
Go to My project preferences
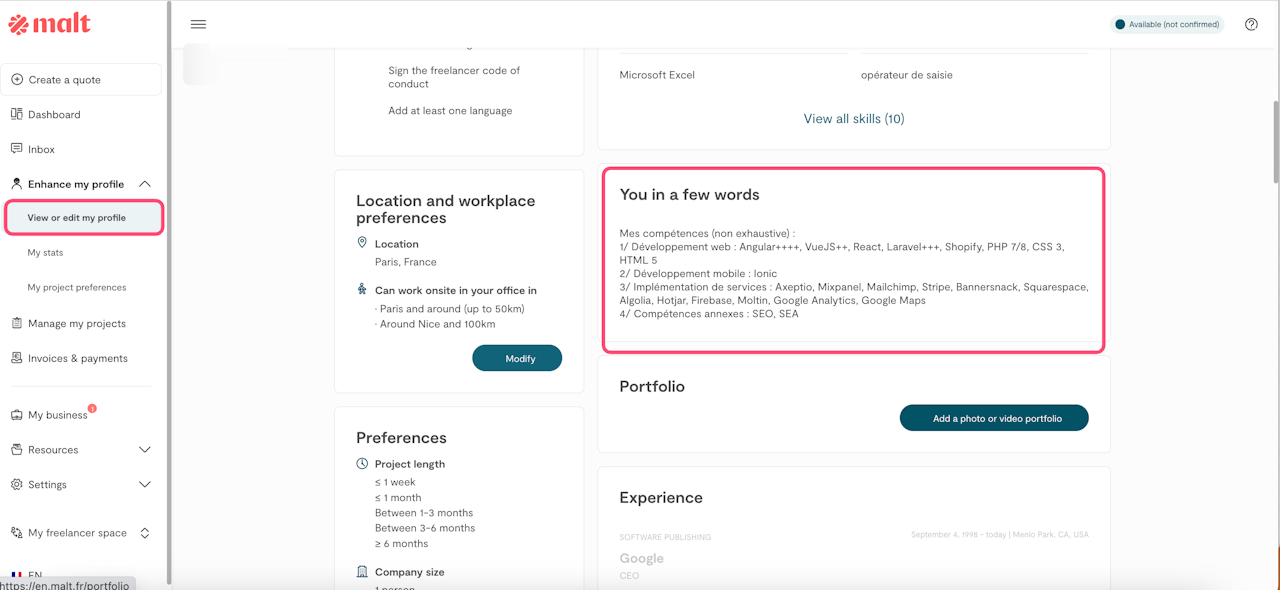(77, 288)
